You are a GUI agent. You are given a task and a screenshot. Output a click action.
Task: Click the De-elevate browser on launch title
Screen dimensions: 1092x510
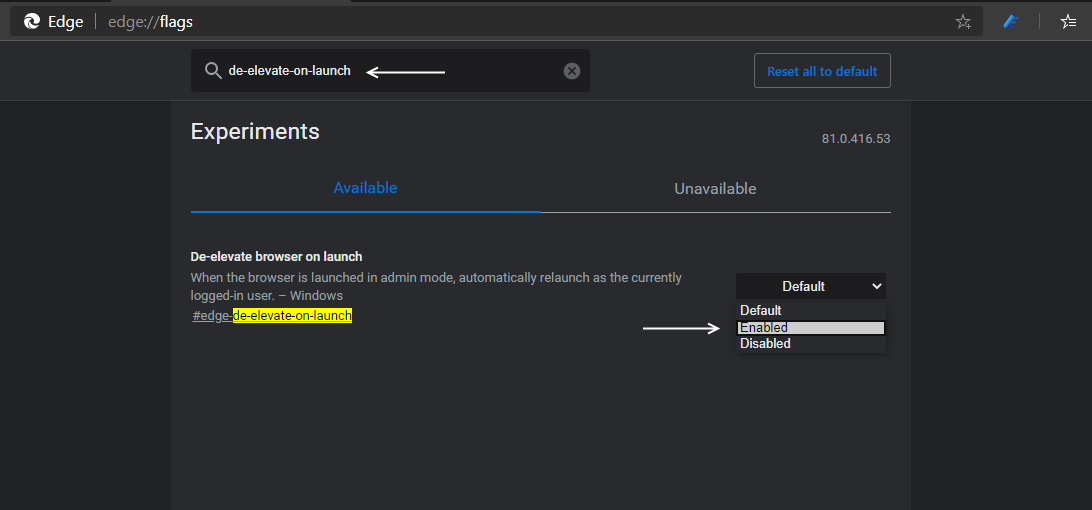[x=276, y=256]
